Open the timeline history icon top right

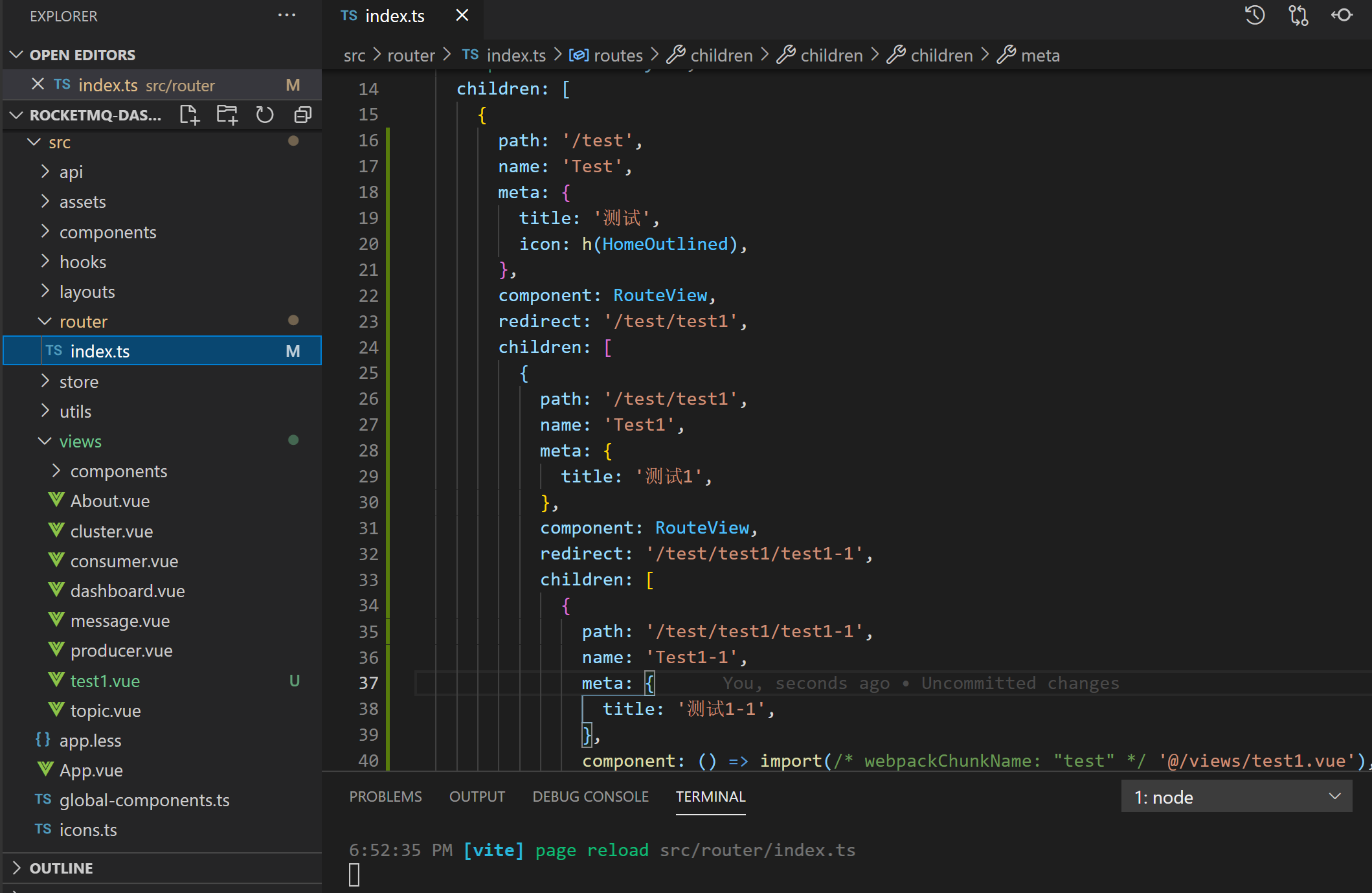point(1254,15)
